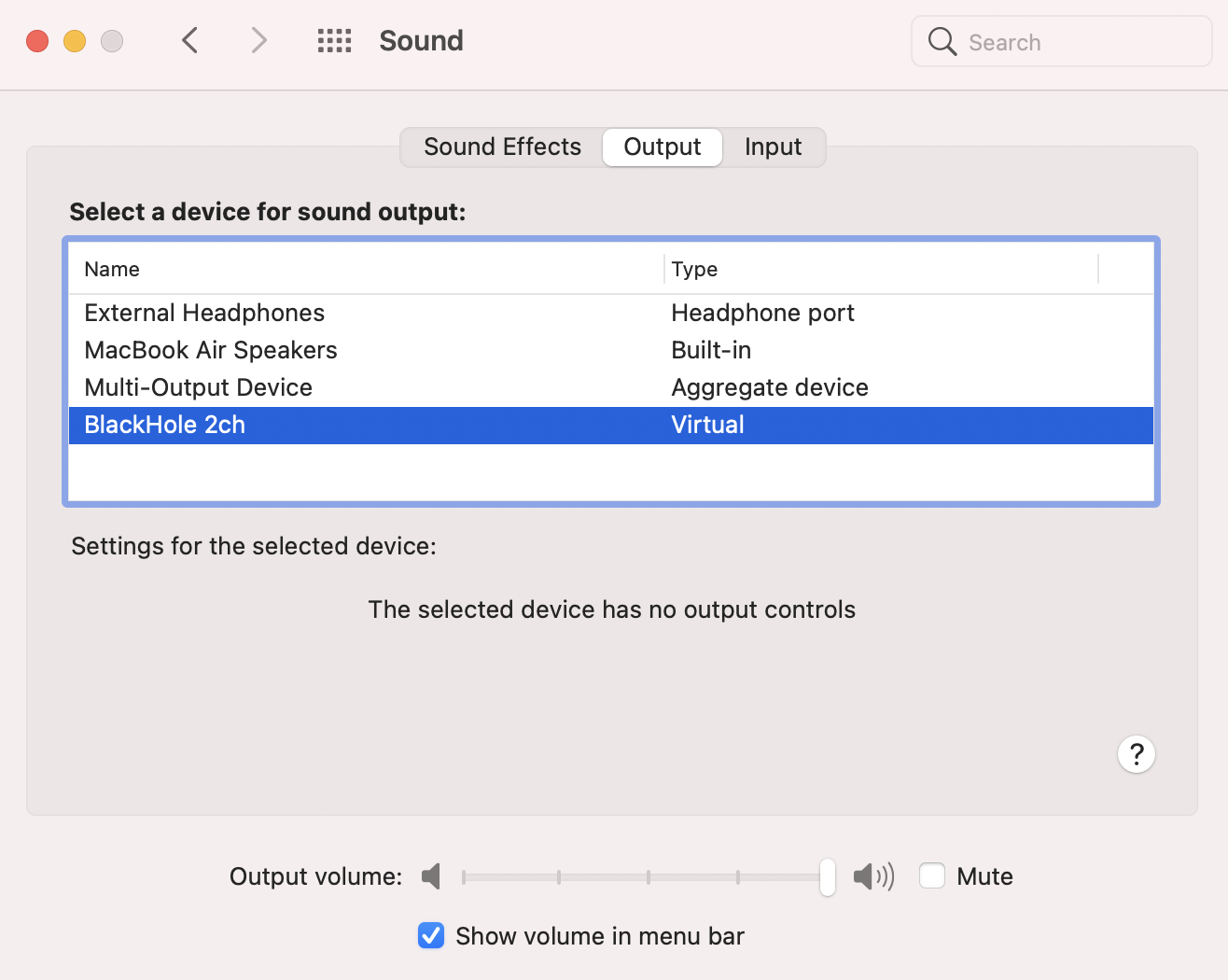Click the Sound panel title icon area
The image size is (1228, 980).
click(421, 40)
